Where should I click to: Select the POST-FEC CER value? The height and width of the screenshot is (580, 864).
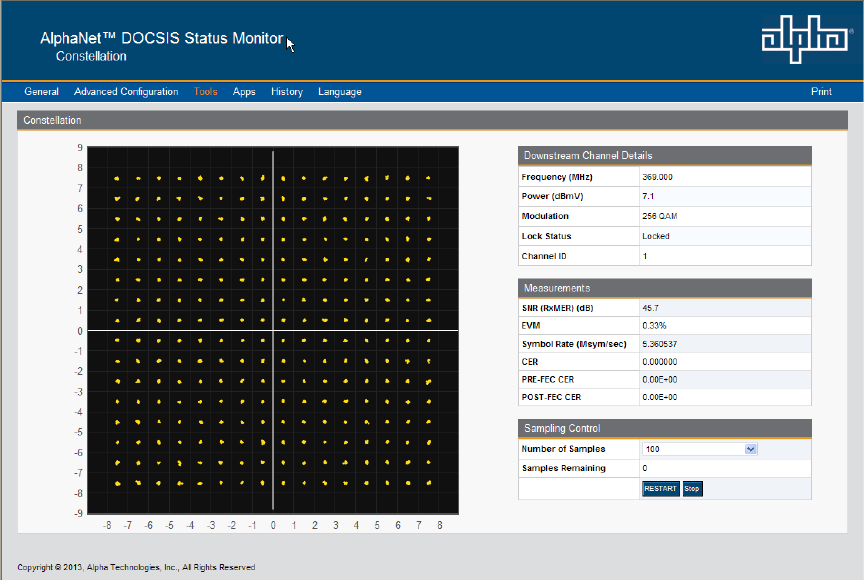click(660, 397)
